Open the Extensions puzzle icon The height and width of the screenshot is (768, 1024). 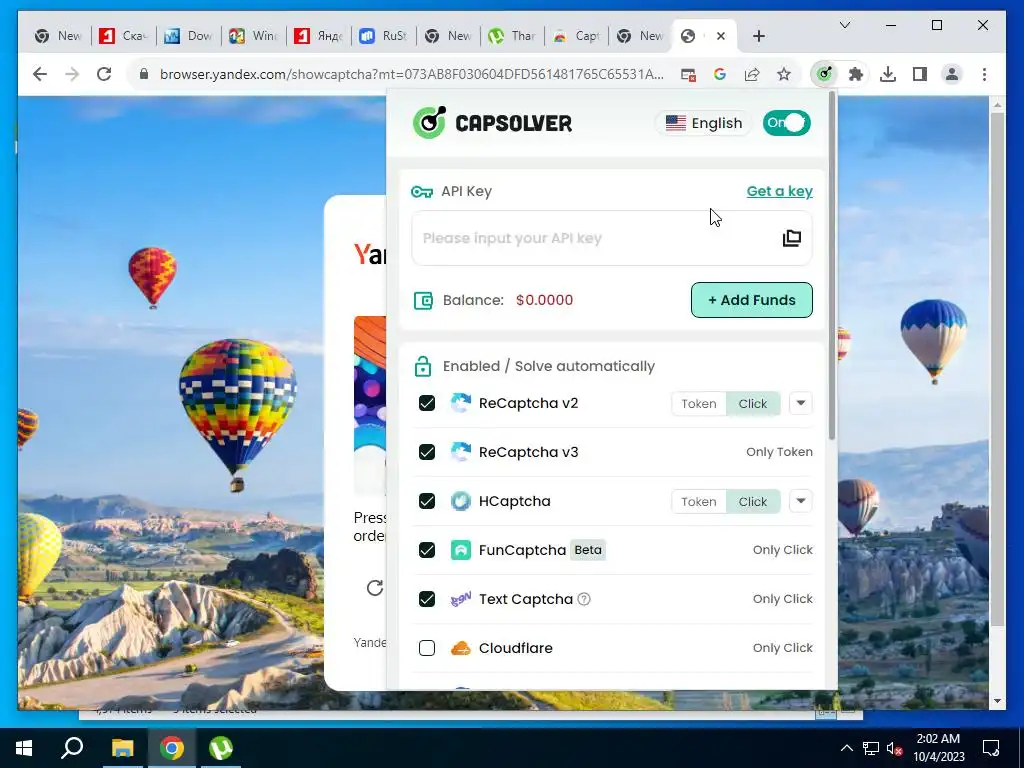pyautogui.click(x=856, y=74)
